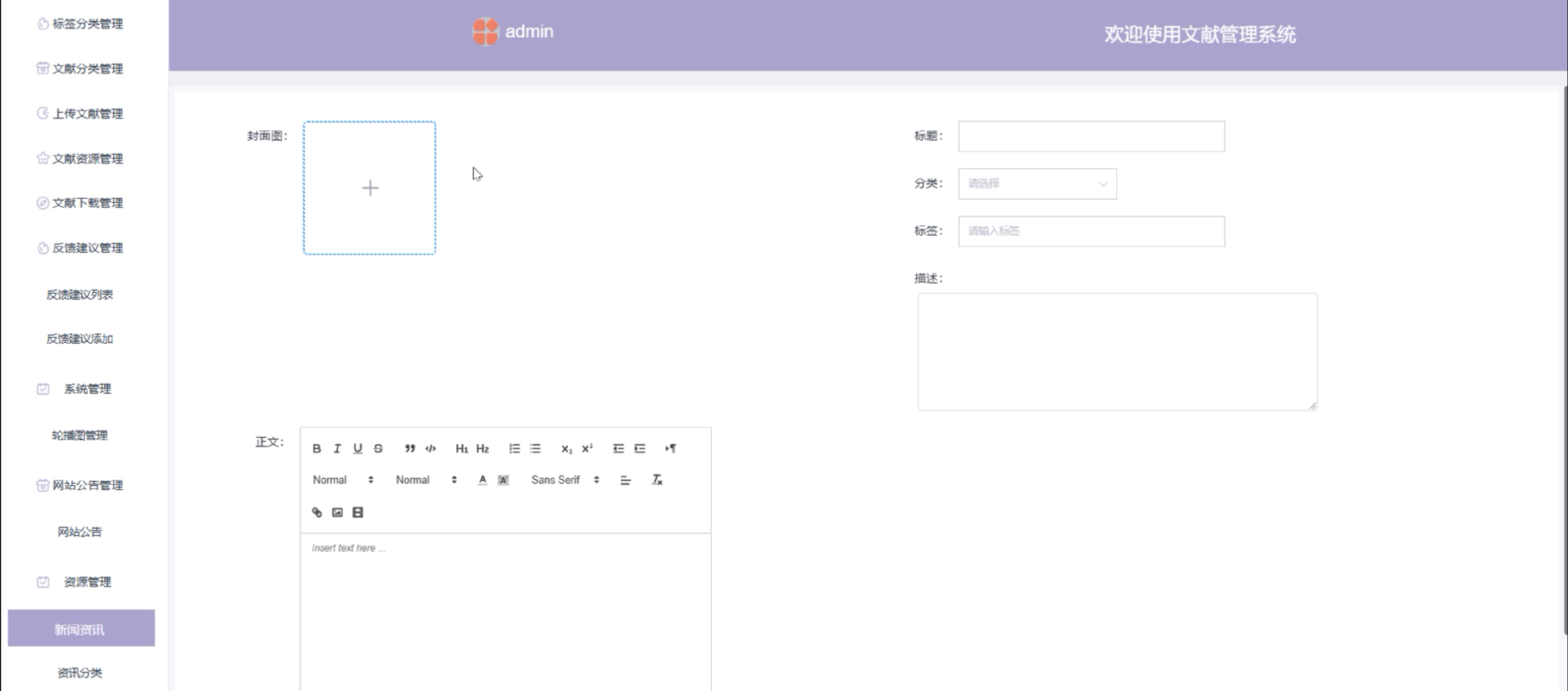This screenshot has height=691, width=1568.
Task: Toggle bold formatting in the editor
Action: click(x=317, y=449)
